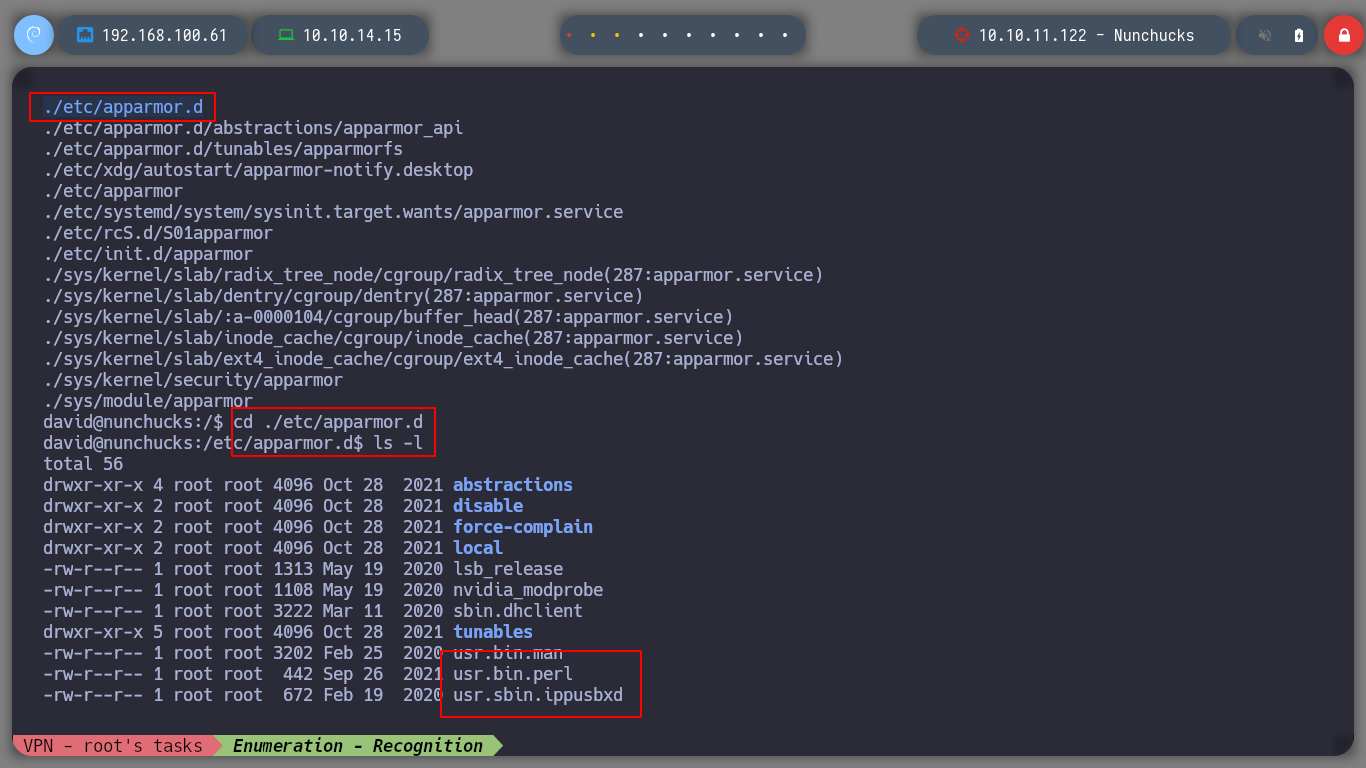The height and width of the screenshot is (768, 1366).
Task: Select VPN IP text 10.10.14.15
Action: tap(352, 35)
